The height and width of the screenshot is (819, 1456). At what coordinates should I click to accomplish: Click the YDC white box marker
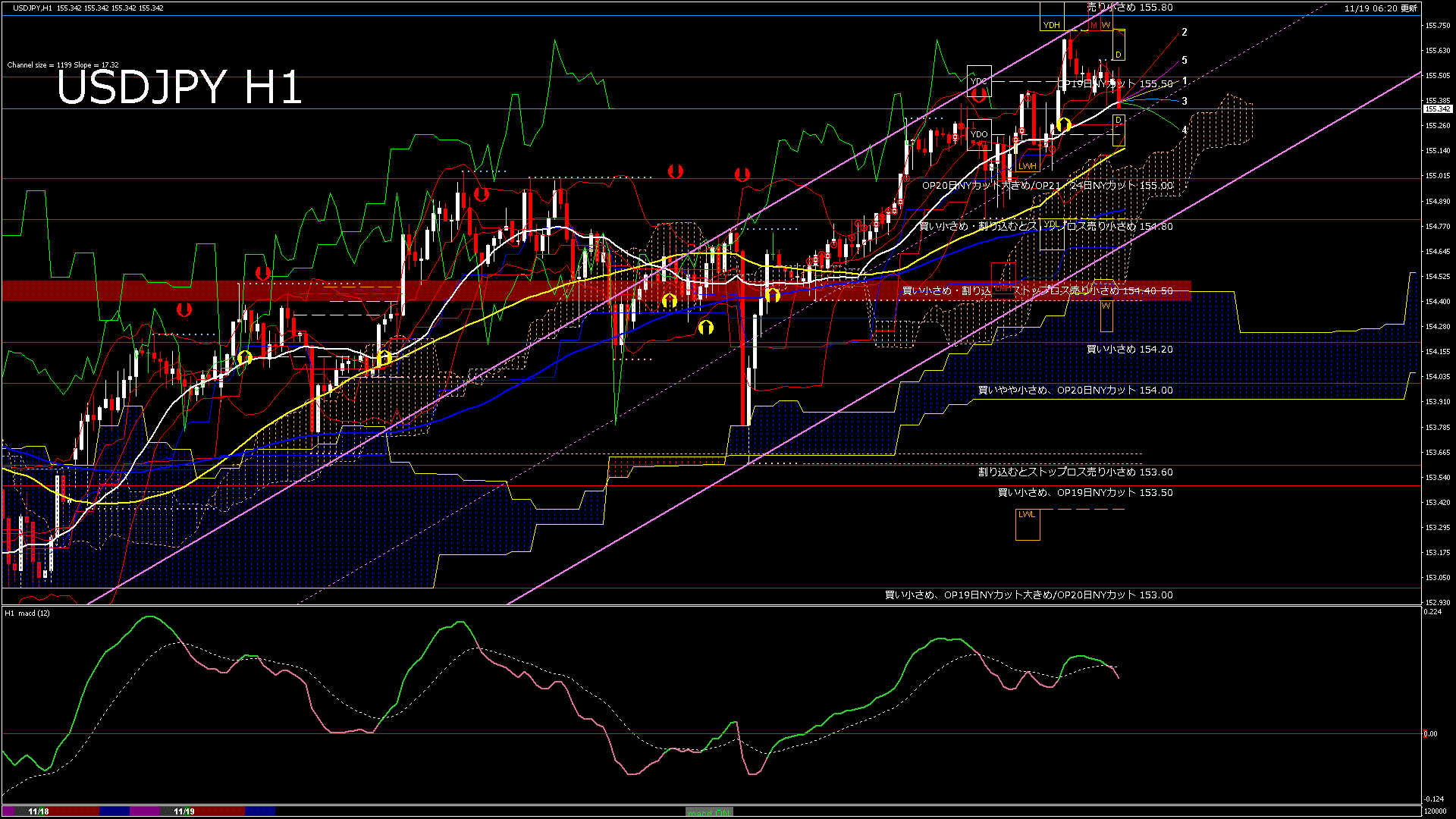(x=979, y=81)
